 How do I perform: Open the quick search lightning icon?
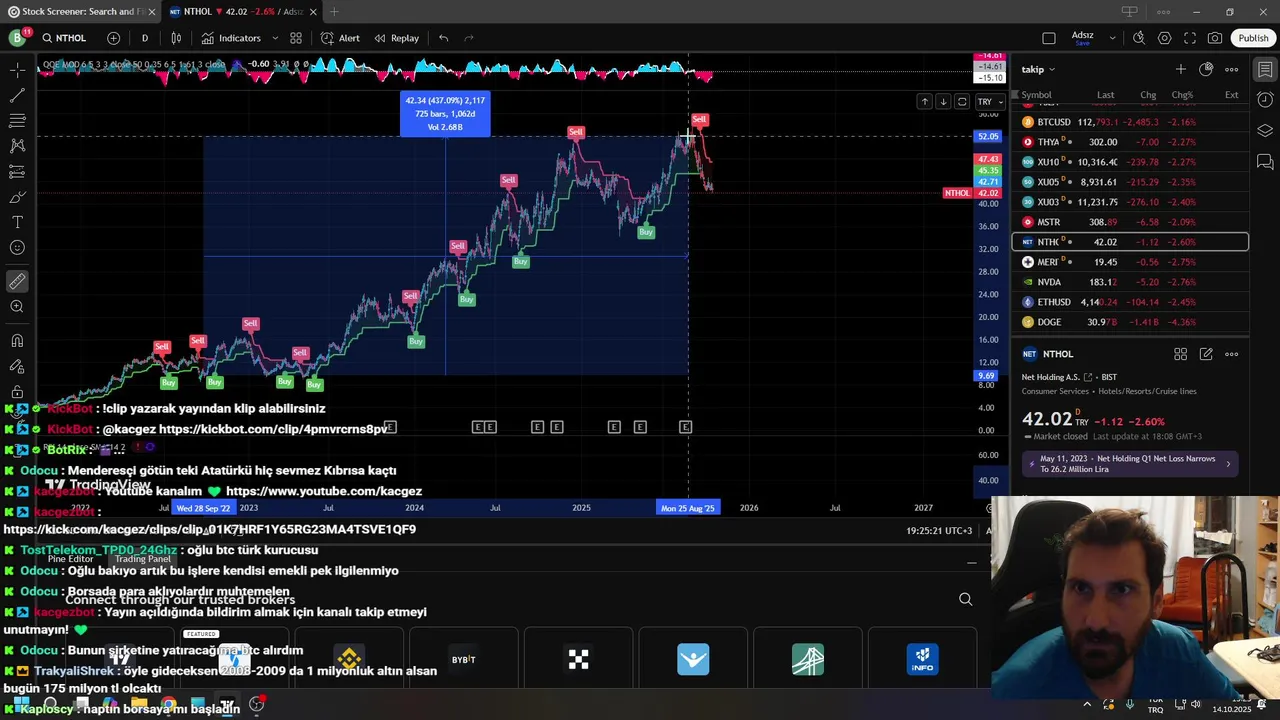coord(1139,38)
